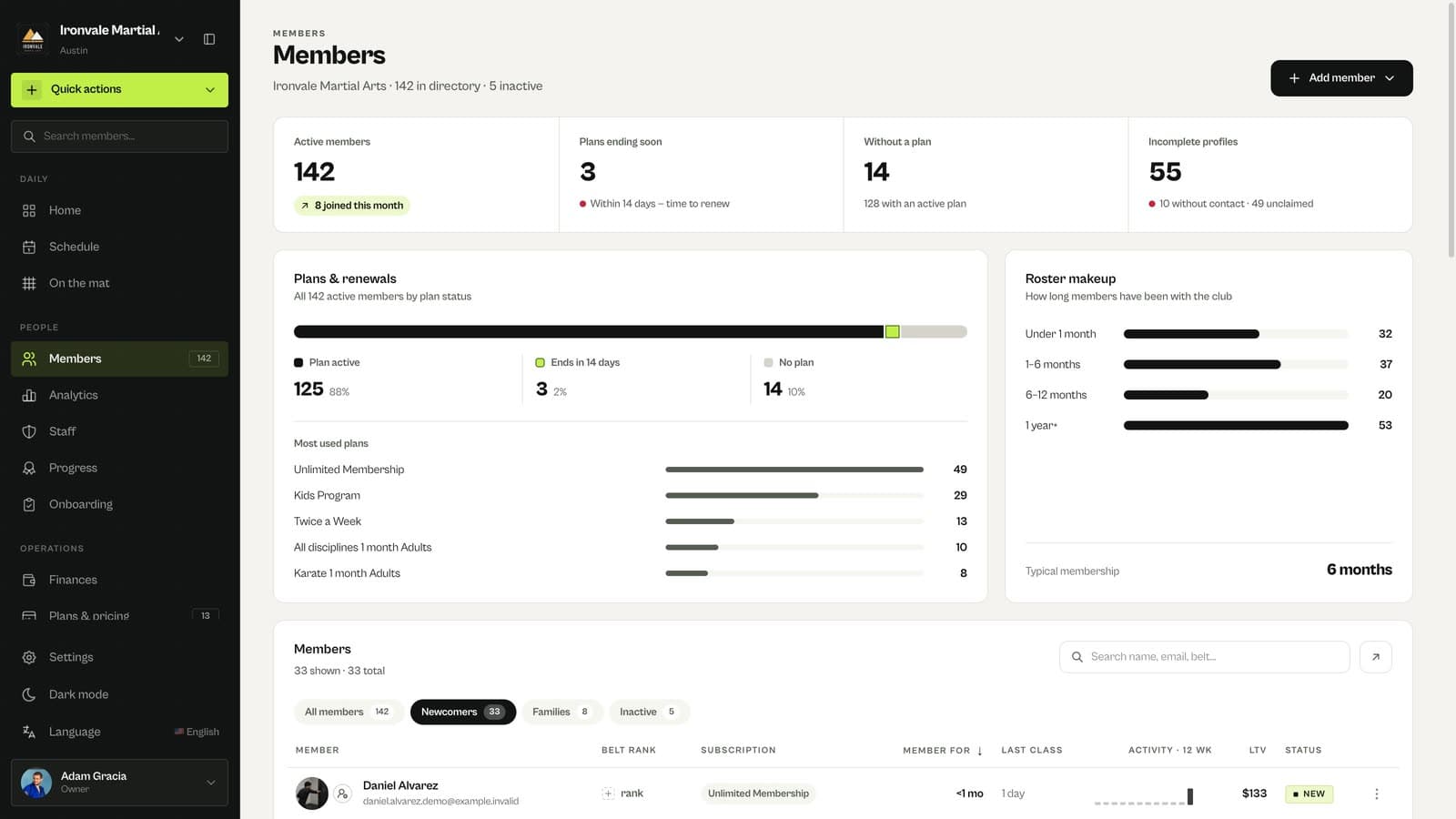Toggle Dark mode
Image resolution: width=1456 pixels, height=819 pixels.
click(x=119, y=694)
